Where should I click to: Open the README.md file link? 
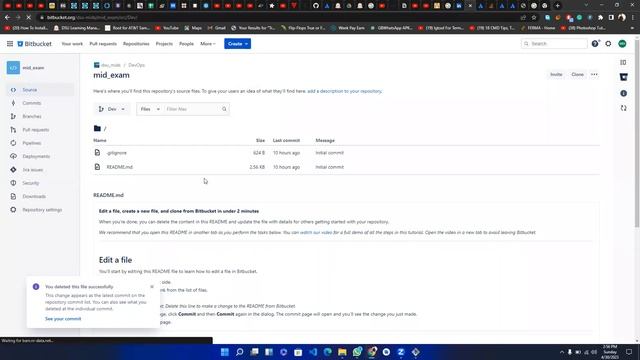(120, 167)
